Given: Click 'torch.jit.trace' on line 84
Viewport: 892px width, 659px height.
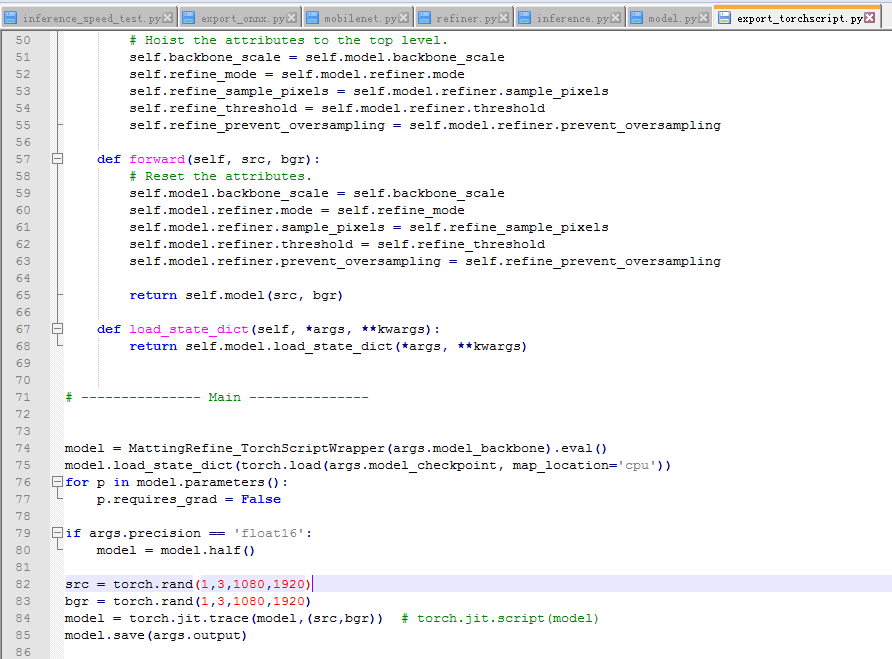Looking at the screenshot, I should (189, 618).
